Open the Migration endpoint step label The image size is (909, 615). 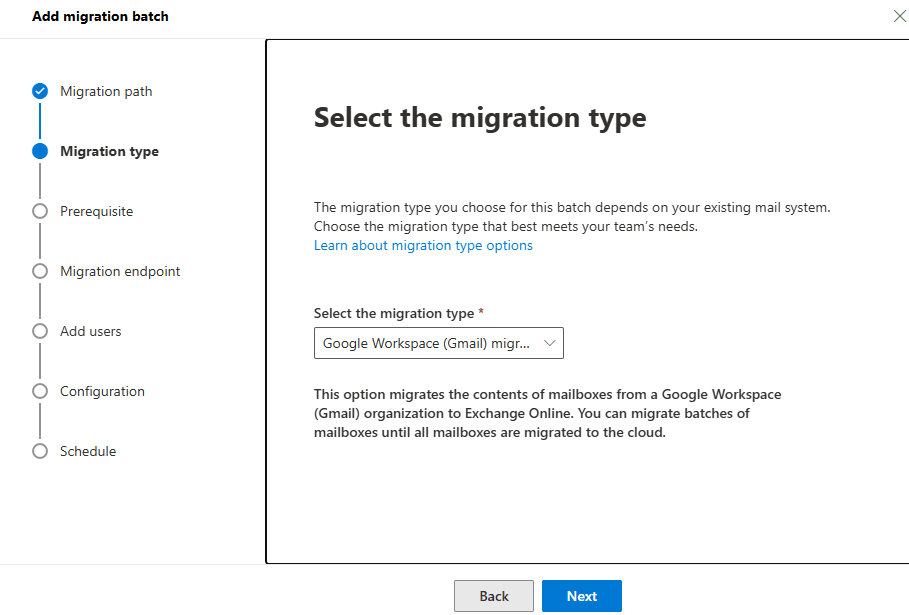pos(120,271)
